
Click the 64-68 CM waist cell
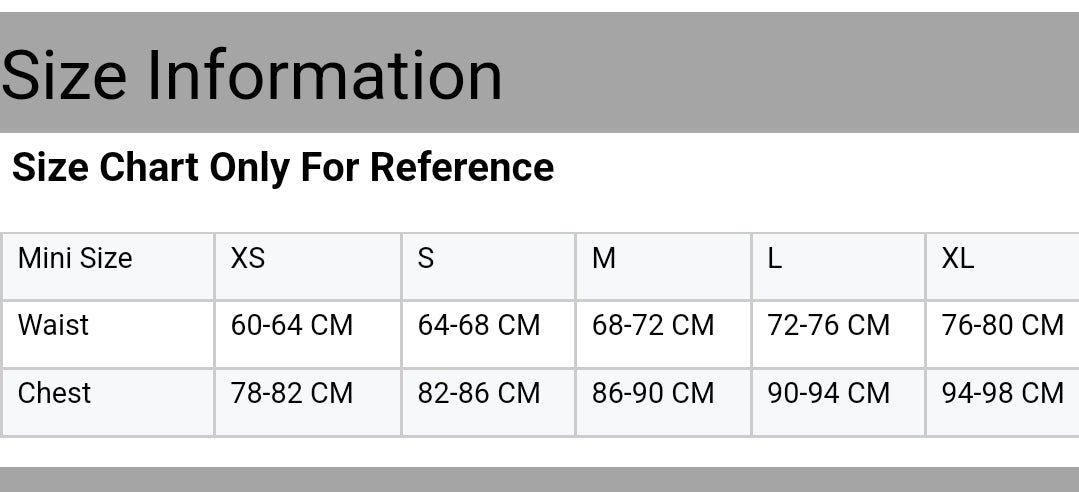pos(479,326)
